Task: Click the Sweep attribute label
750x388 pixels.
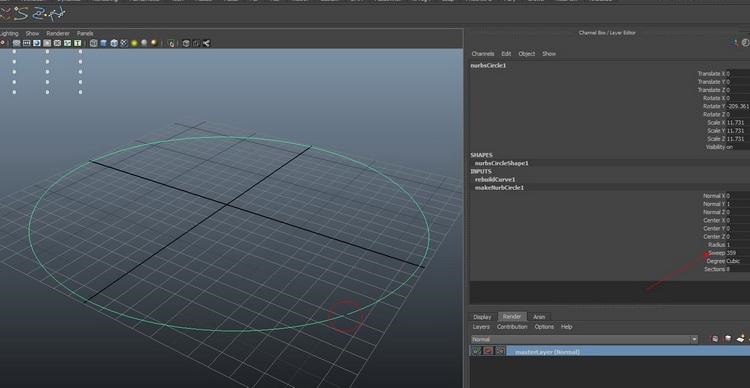Action: (716, 253)
